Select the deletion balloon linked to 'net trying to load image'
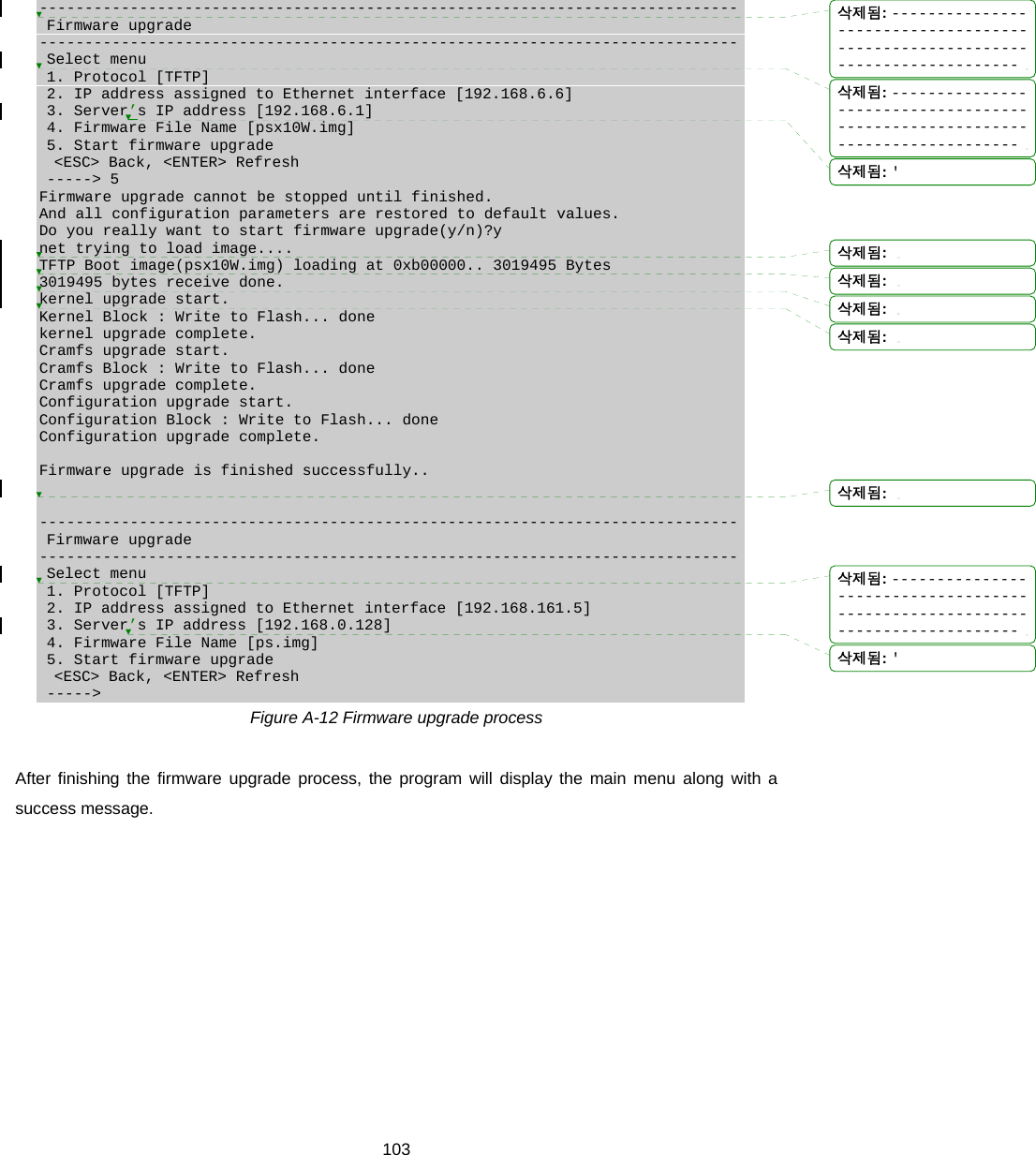The image size is (1036, 1155). pos(932,253)
